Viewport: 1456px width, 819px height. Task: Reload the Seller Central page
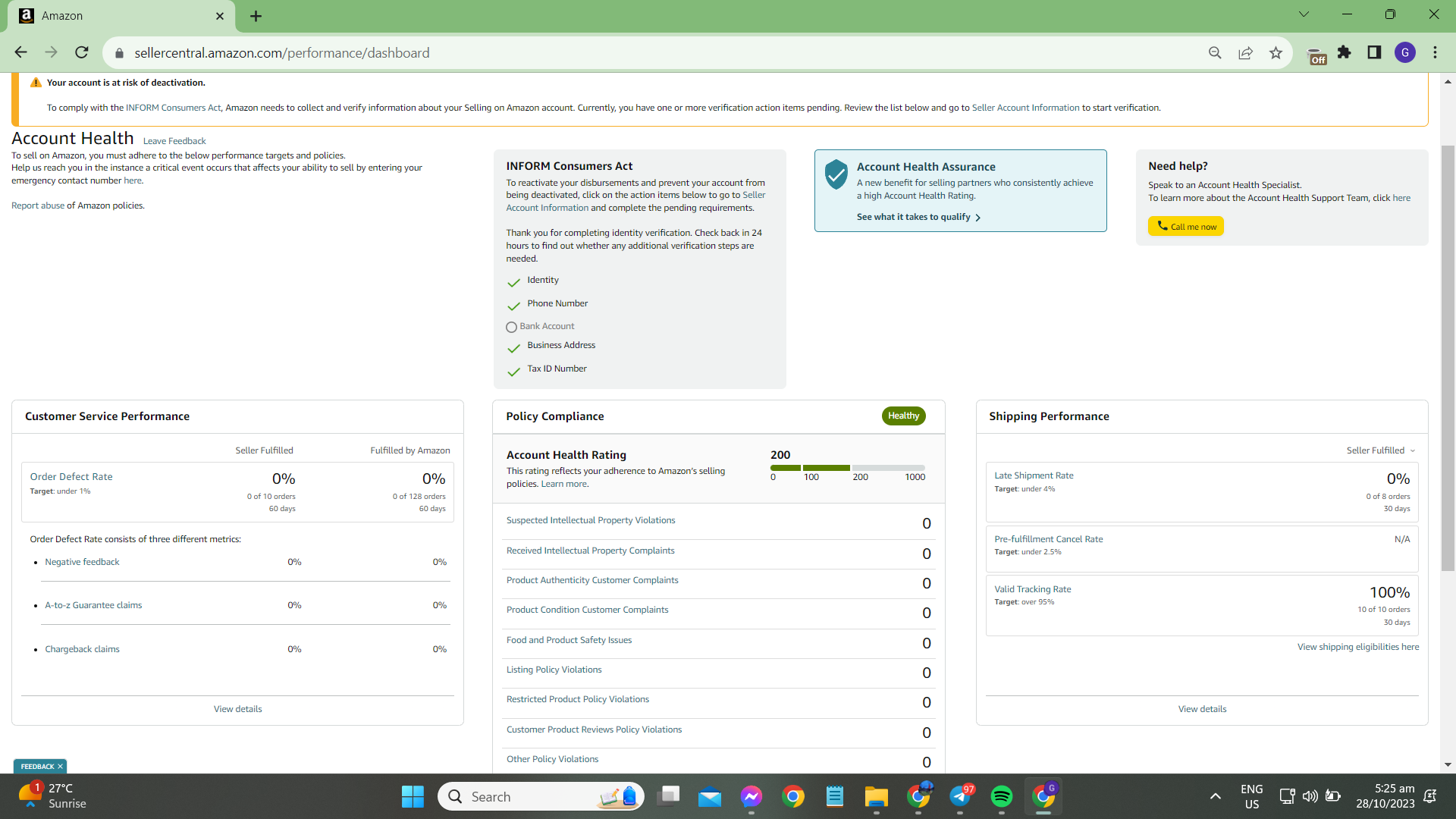(x=82, y=52)
